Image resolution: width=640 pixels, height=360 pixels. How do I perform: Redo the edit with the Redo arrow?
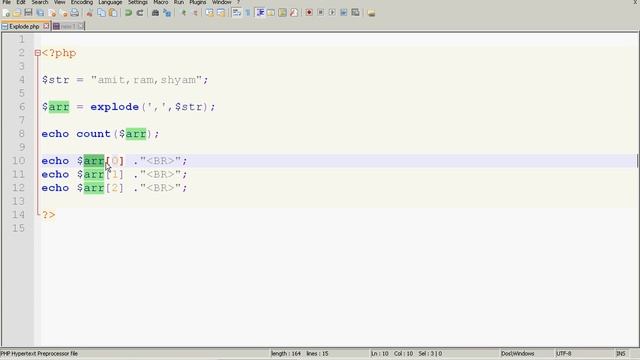140,13
